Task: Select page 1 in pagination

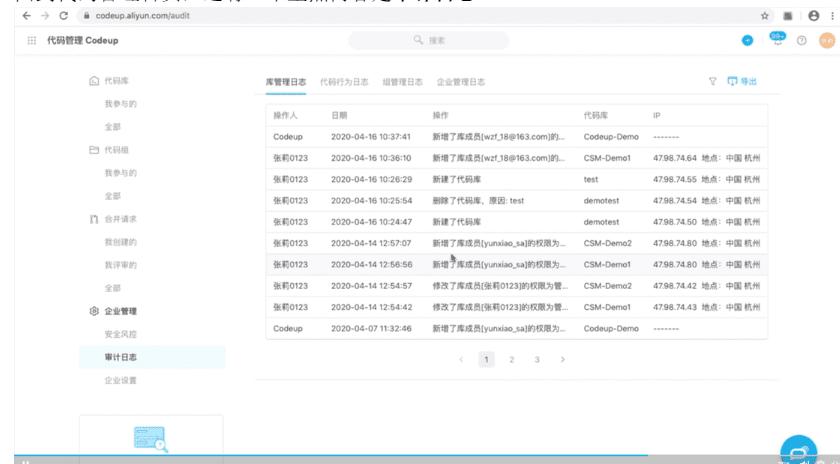Action: click(x=486, y=360)
